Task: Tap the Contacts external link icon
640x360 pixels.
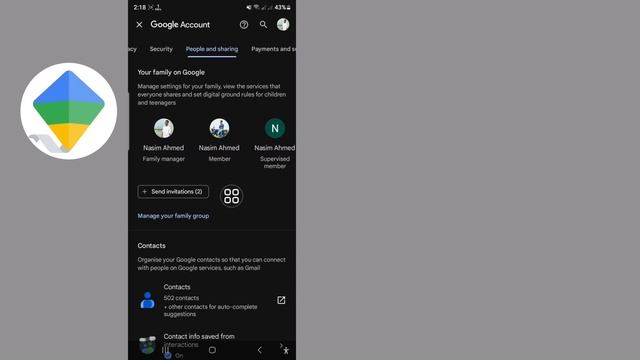Action: (281, 300)
